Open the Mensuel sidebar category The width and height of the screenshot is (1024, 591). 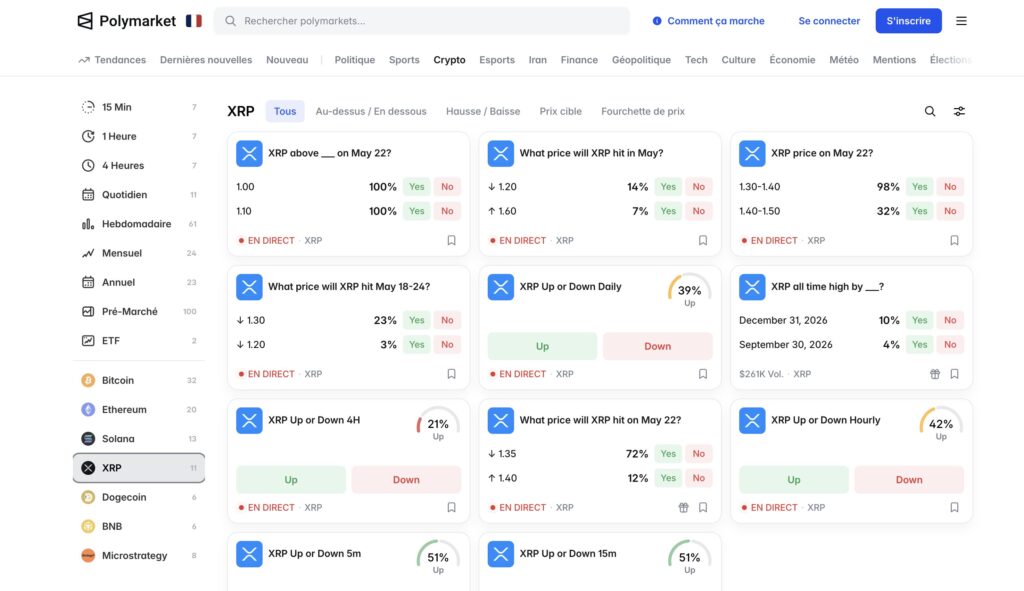138,253
